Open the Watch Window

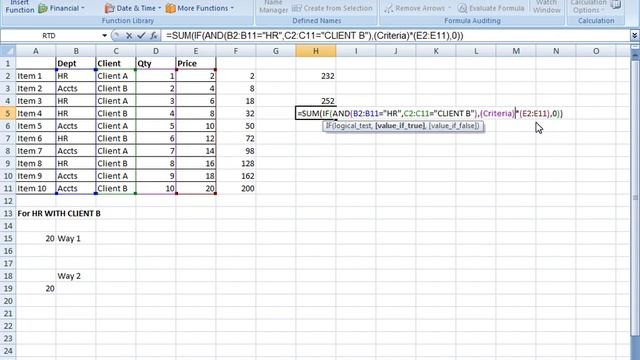pyautogui.click(x=547, y=7)
